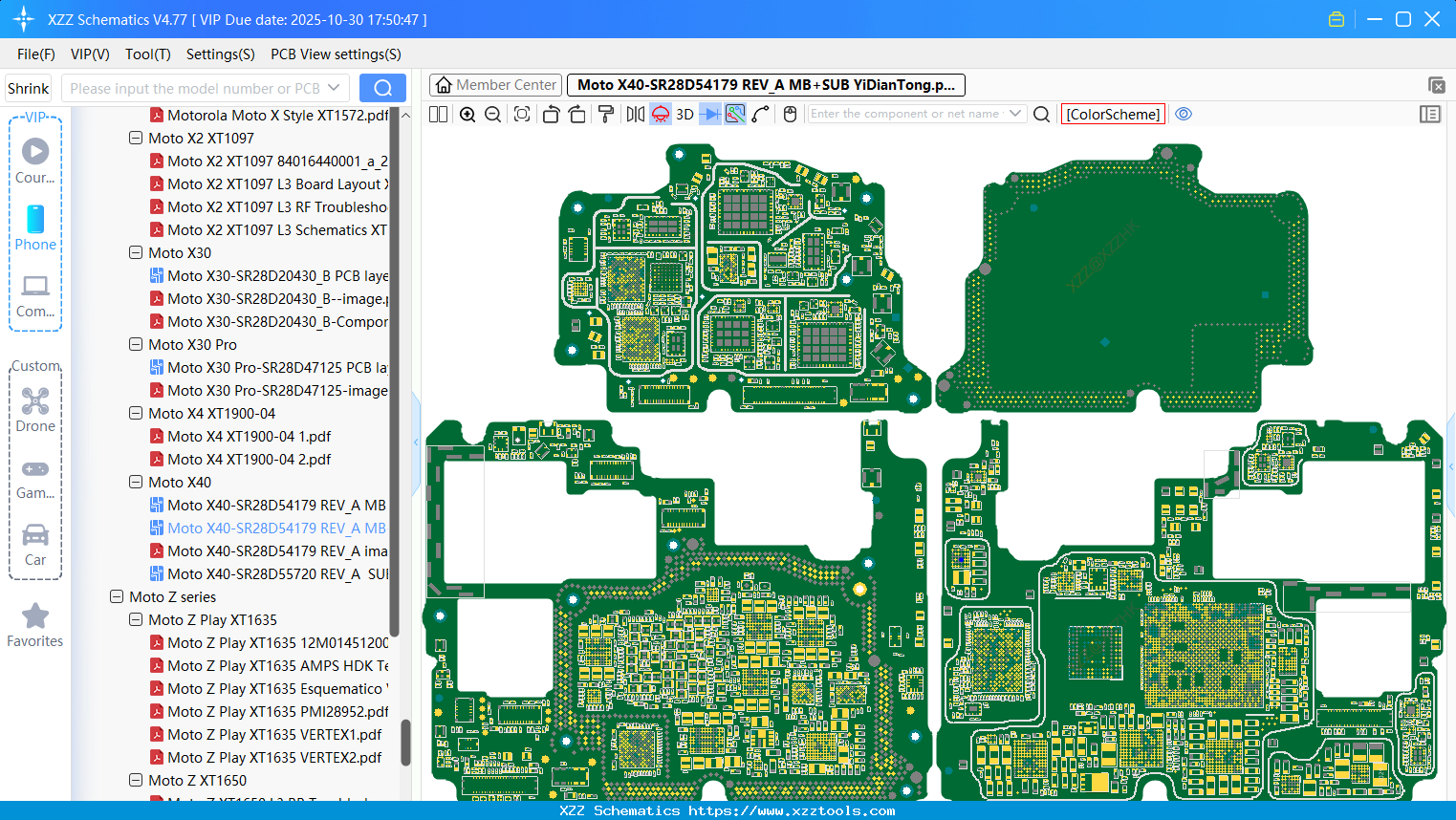
Task: Switch to 3D board view
Action: point(685,114)
